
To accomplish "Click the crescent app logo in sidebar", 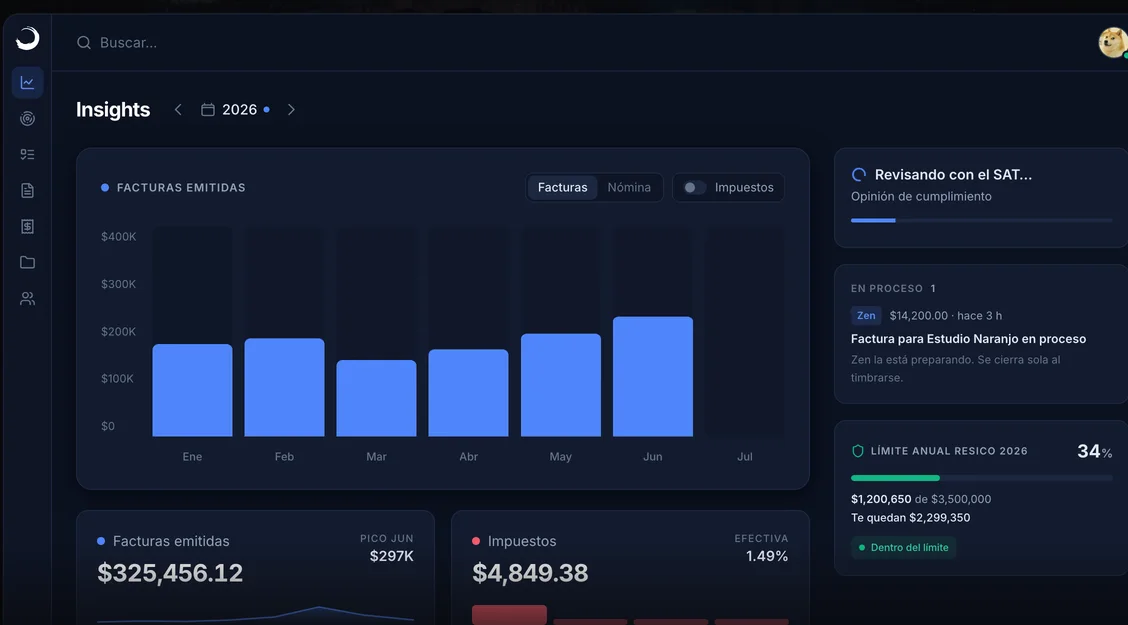I will [x=27, y=38].
